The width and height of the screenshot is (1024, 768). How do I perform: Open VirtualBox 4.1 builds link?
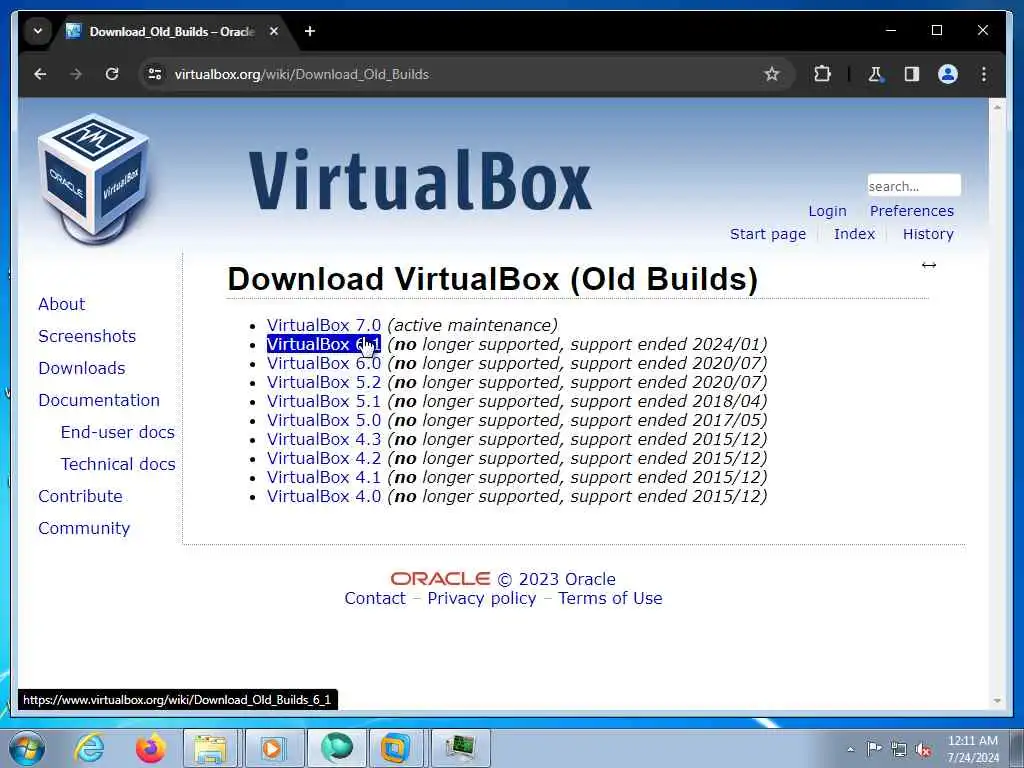tap(323, 477)
